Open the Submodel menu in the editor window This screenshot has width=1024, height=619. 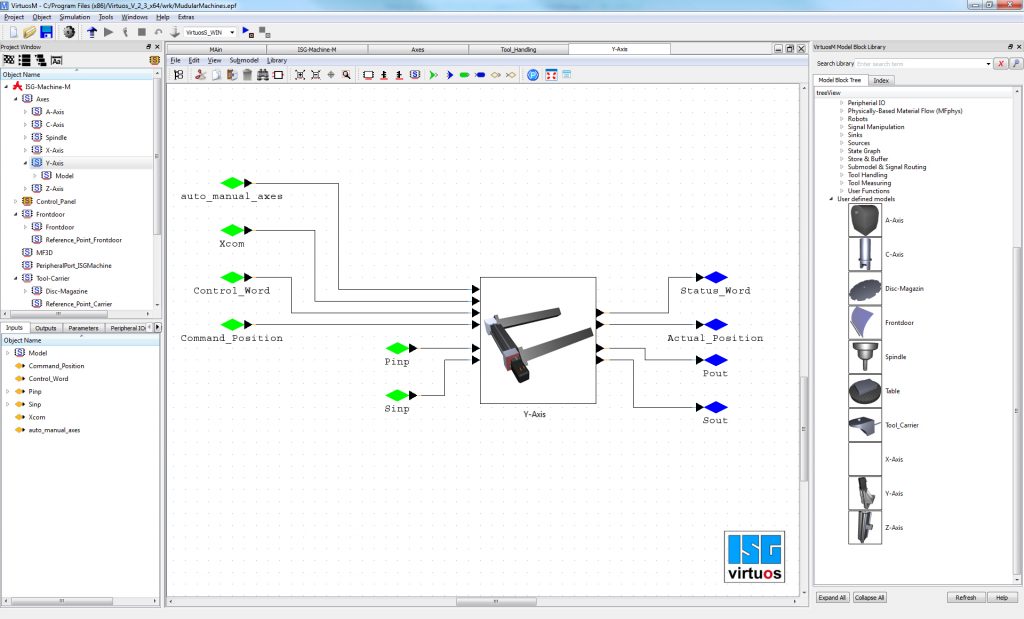[x=243, y=60]
